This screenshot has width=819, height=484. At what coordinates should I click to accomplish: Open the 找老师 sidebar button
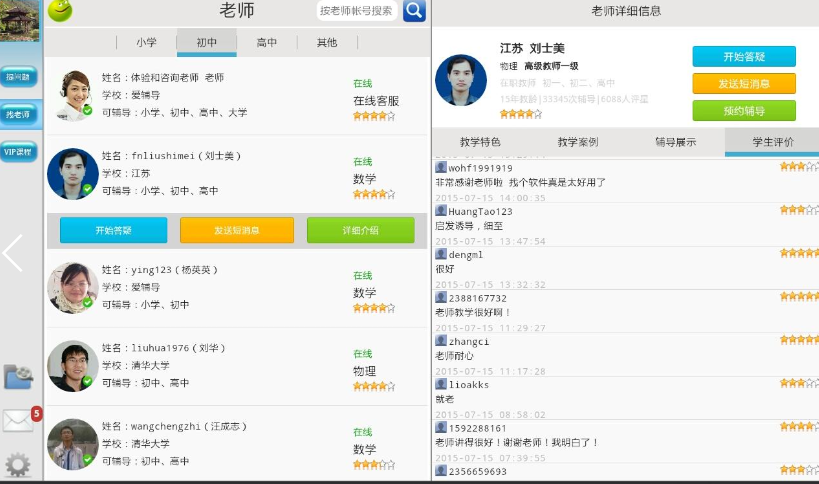(x=18, y=114)
